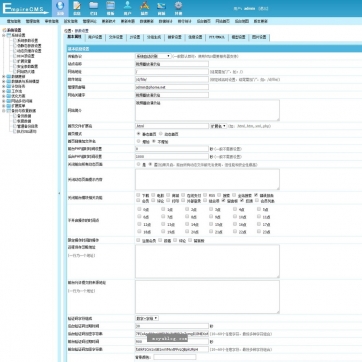Screen dimensions: 362x362
Task: Open the Other (其他) gear icon
Action: (x=178, y=8)
